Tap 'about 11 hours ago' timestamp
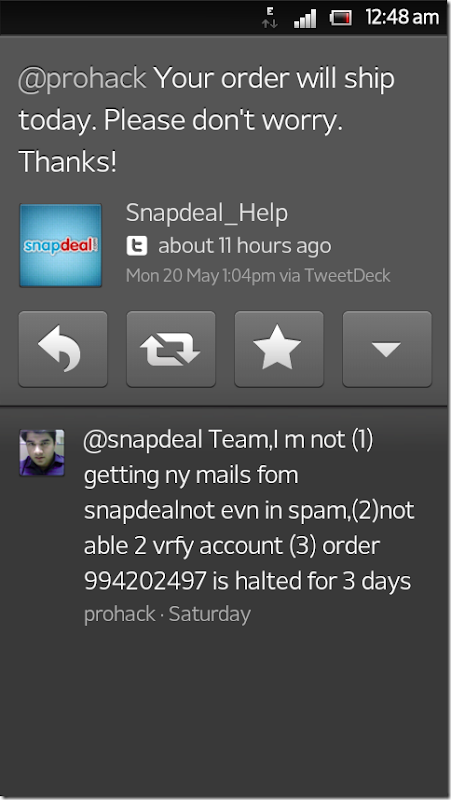The image size is (451, 800). [x=245, y=246]
